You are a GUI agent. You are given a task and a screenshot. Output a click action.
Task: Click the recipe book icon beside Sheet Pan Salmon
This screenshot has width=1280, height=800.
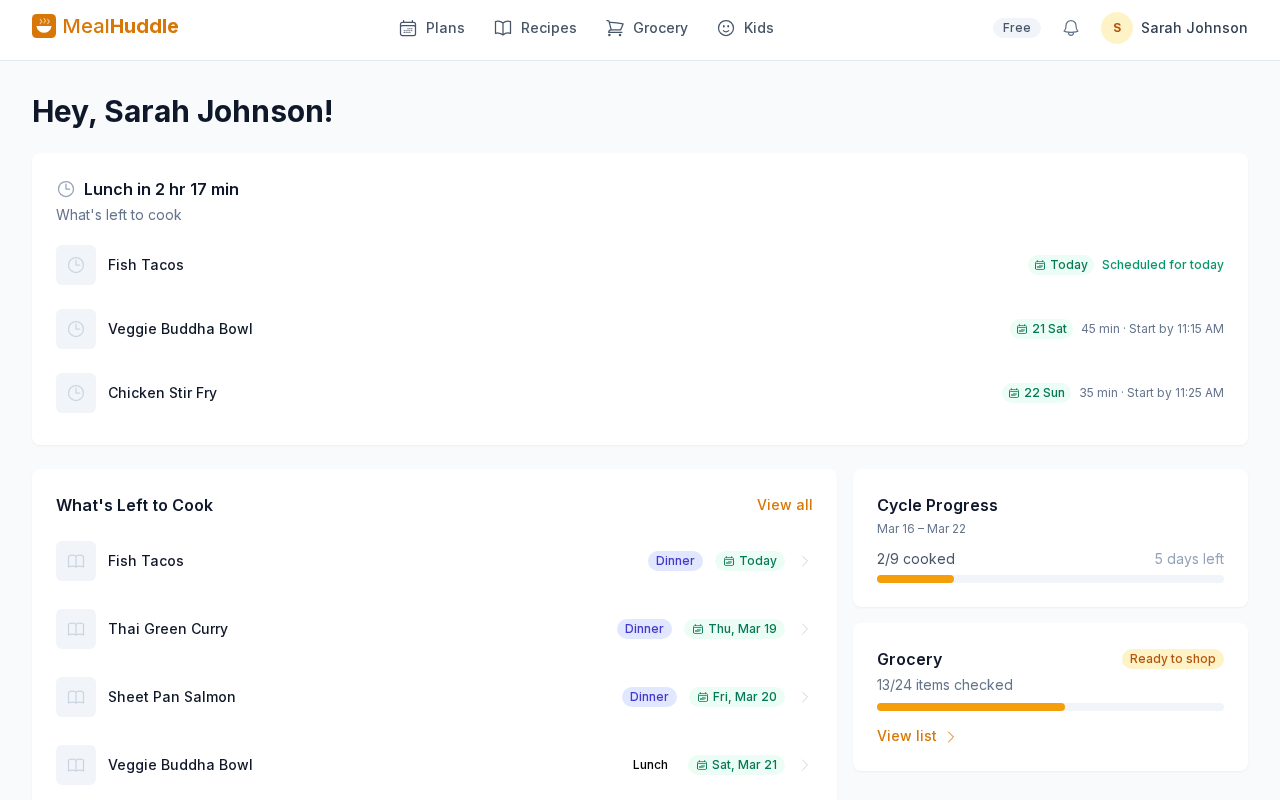(x=75, y=697)
